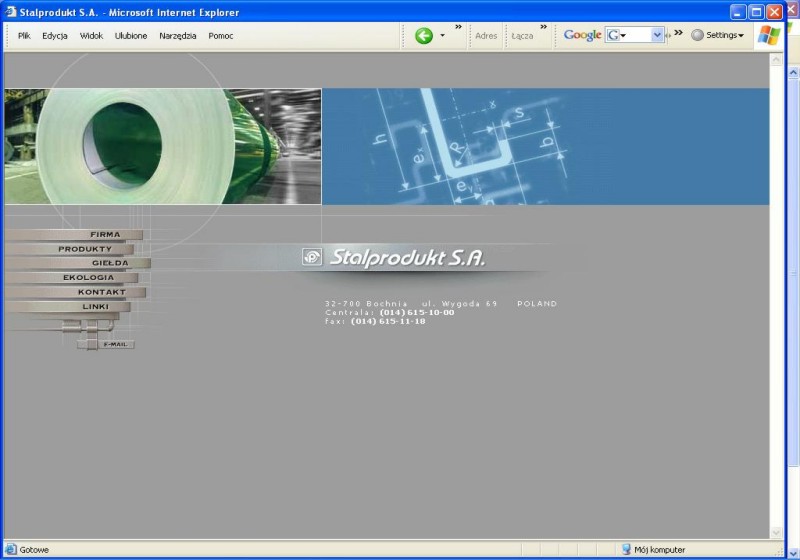Click the Mój komputer zone icon
Image resolution: width=800 pixels, height=560 pixels.
click(x=627, y=549)
